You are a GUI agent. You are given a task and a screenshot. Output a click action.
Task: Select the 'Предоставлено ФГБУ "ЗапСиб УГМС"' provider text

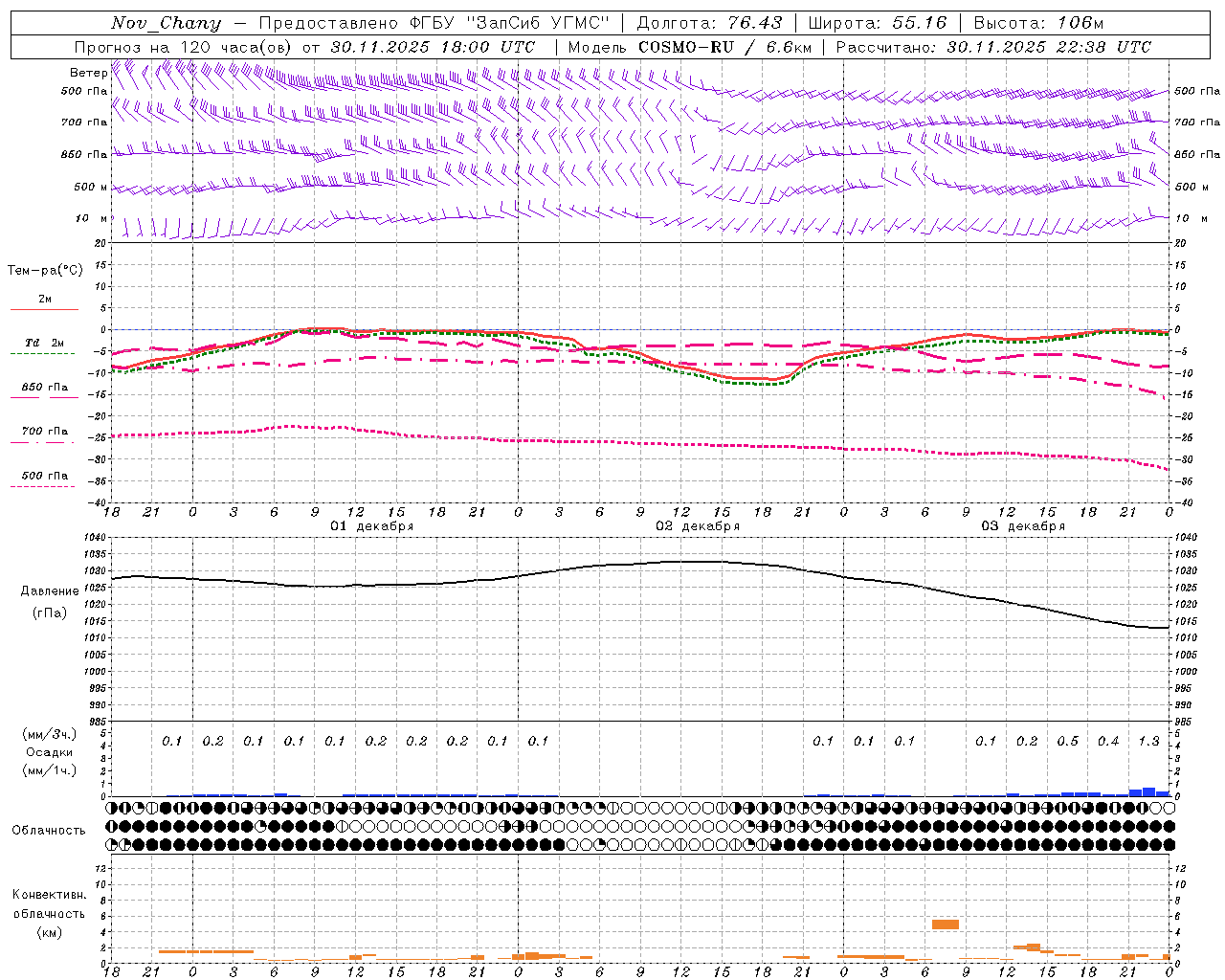click(x=435, y=23)
